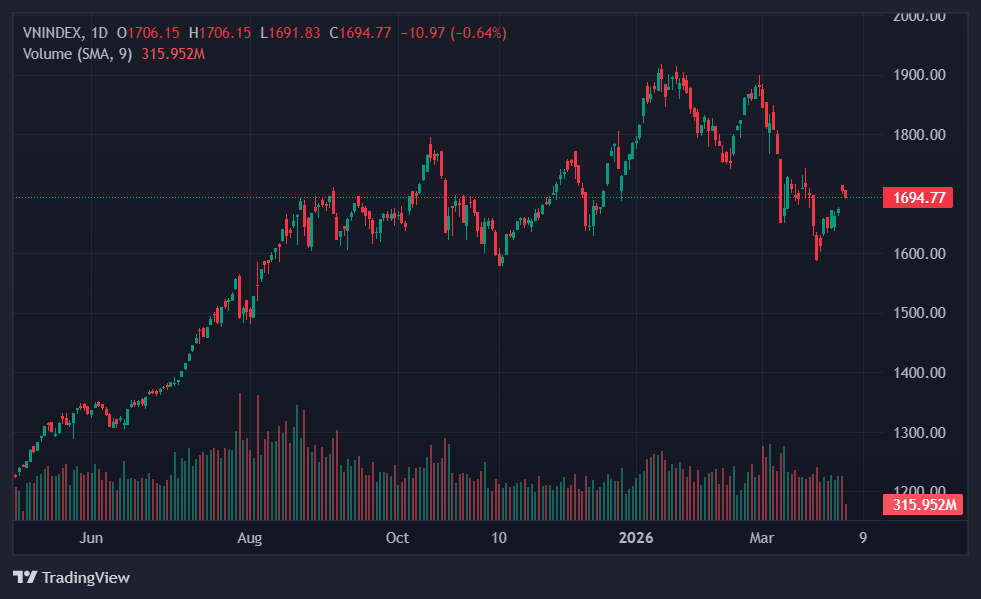Select the Volume (SMA, 9) indicator legend

coord(78,53)
